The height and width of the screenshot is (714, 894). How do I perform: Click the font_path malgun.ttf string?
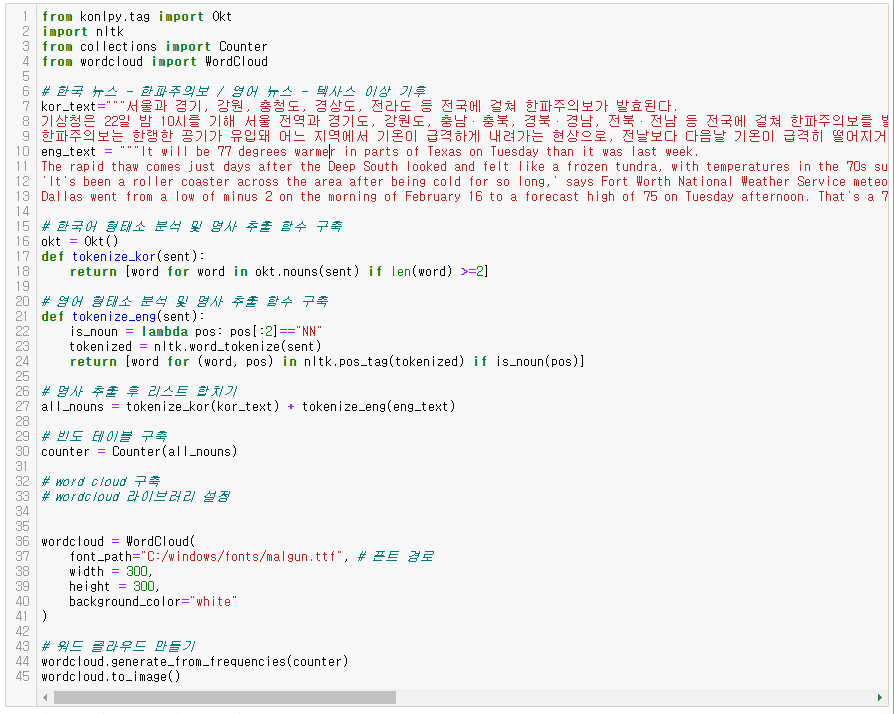(241, 557)
